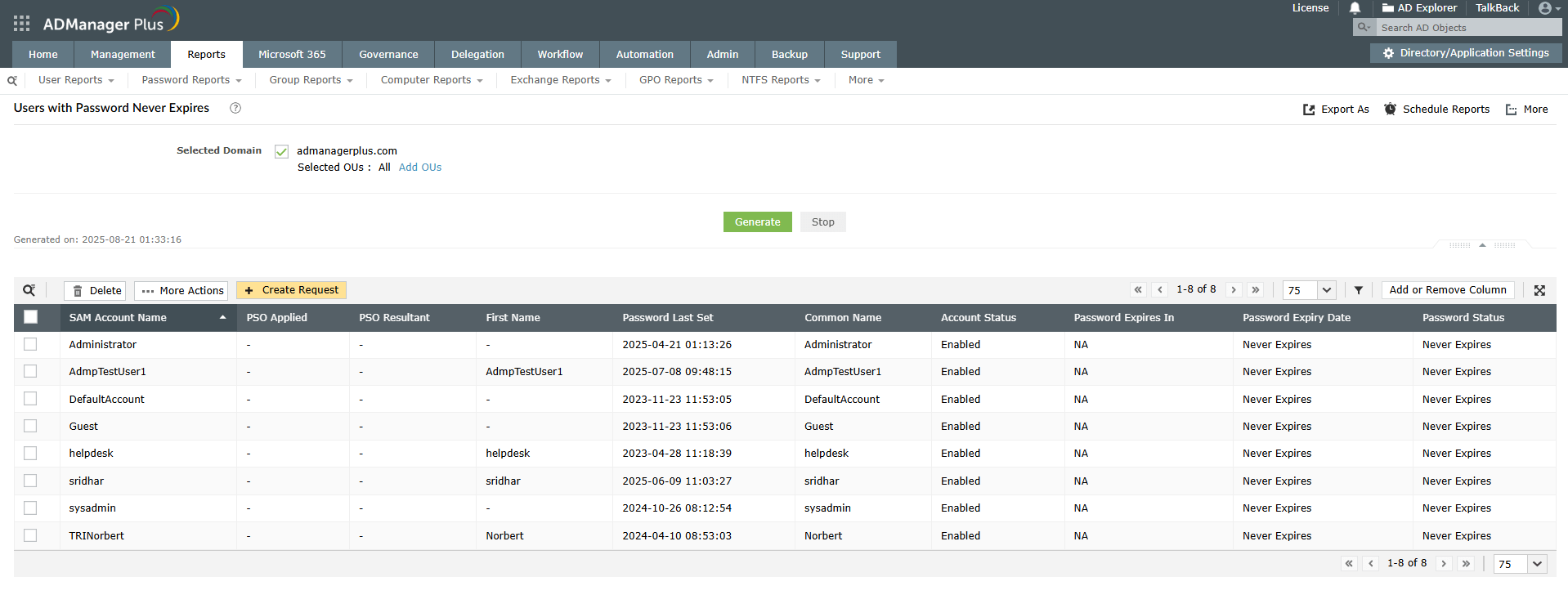Open Directory/Application Settings
This screenshot has height=595, width=1568.
click(x=1466, y=53)
